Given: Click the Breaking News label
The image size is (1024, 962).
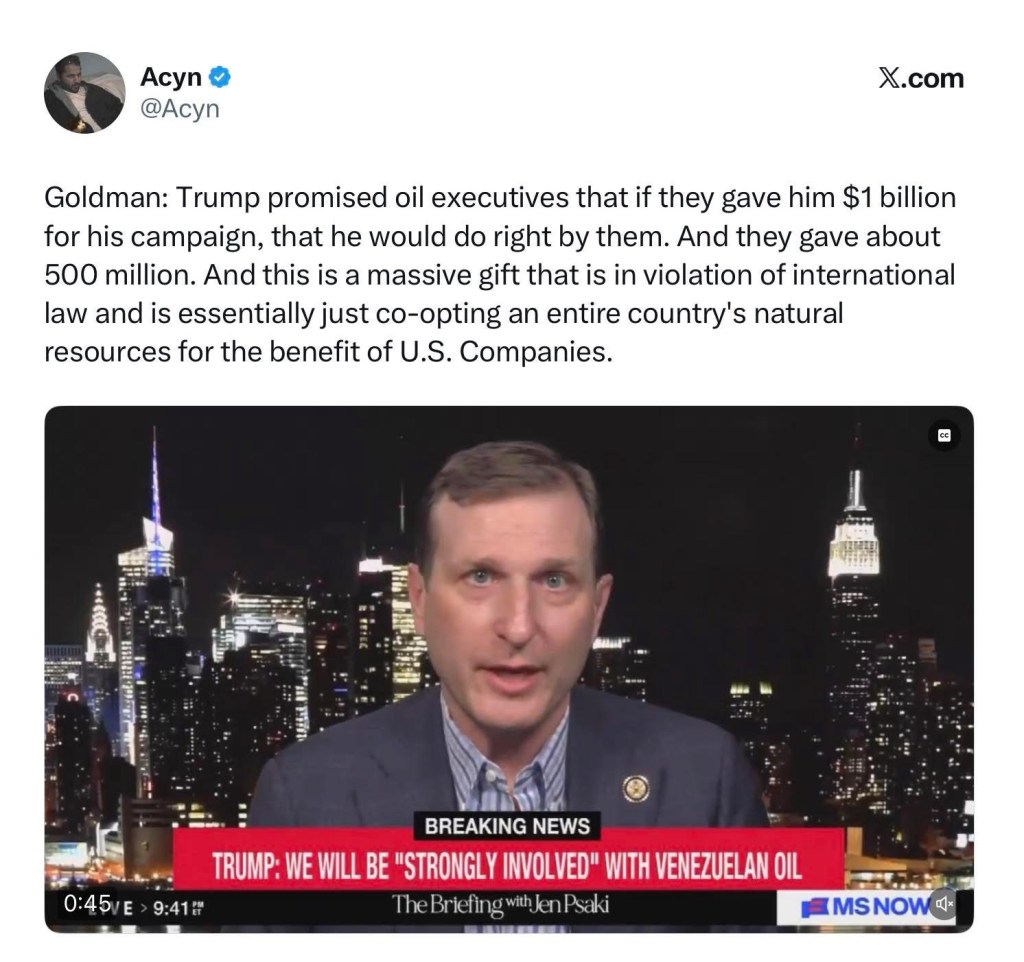Looking at the screenshot, I should pos(507,826).
